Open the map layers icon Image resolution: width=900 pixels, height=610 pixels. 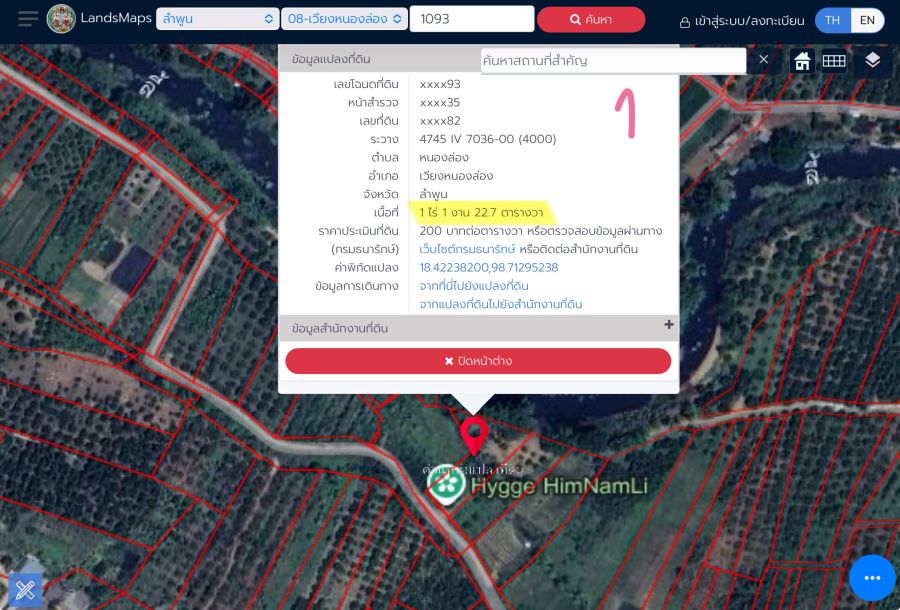click(873, 61)
